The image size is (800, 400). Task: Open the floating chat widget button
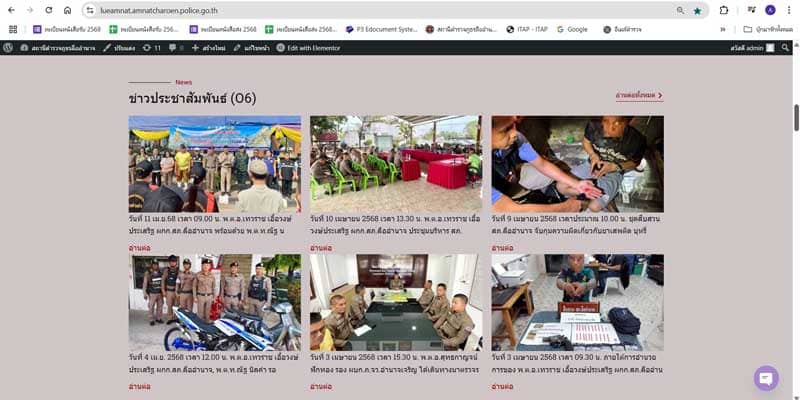(x=766, y=378)
